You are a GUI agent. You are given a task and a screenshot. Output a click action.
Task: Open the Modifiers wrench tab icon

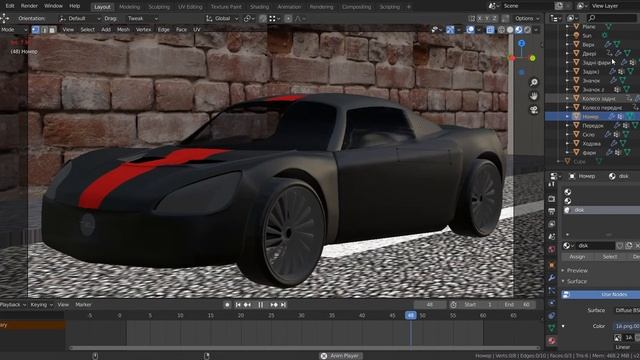pyautogui.click(x=552, y=278)
